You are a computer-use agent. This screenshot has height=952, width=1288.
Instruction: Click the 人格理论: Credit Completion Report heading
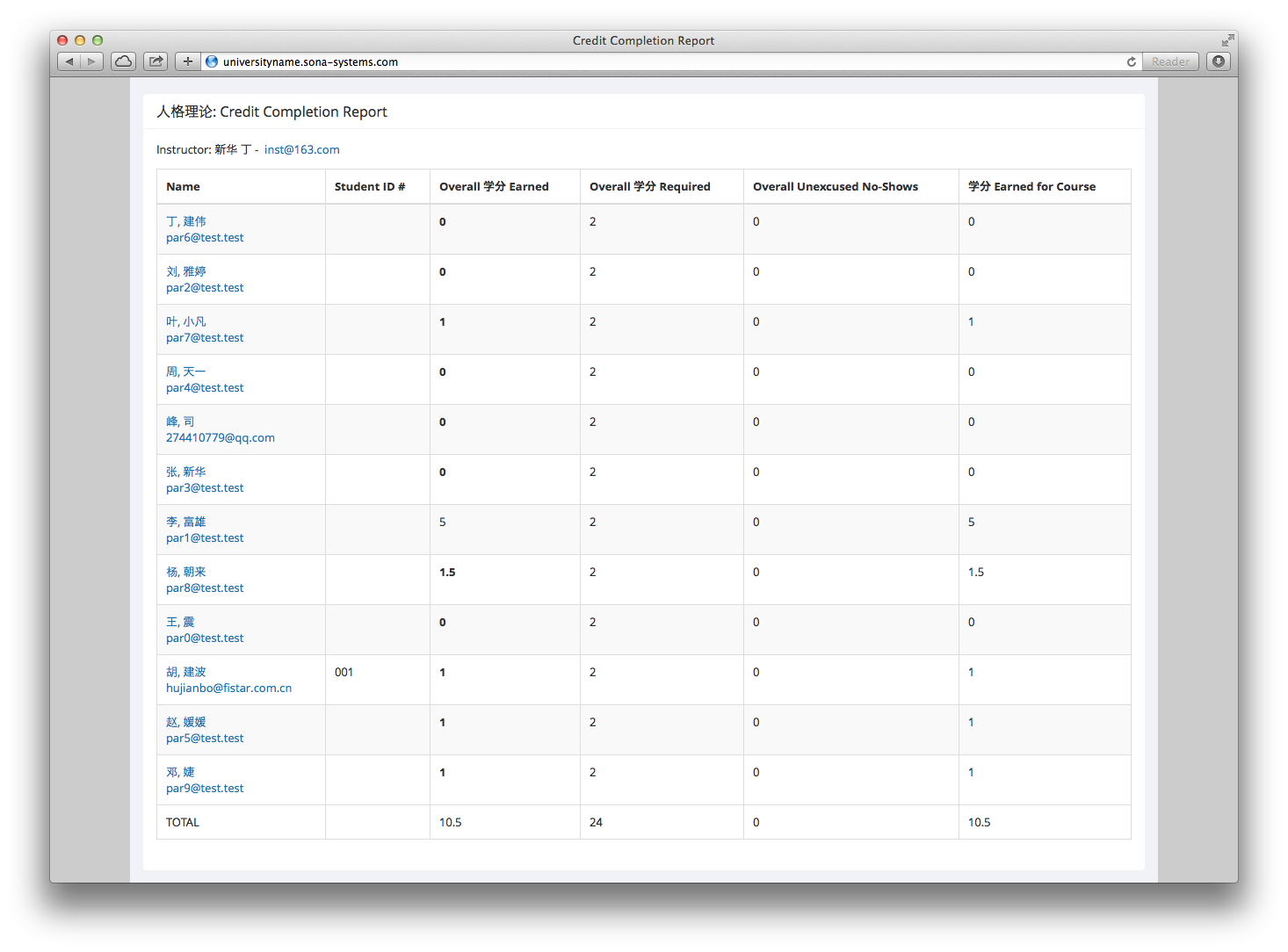271,112
